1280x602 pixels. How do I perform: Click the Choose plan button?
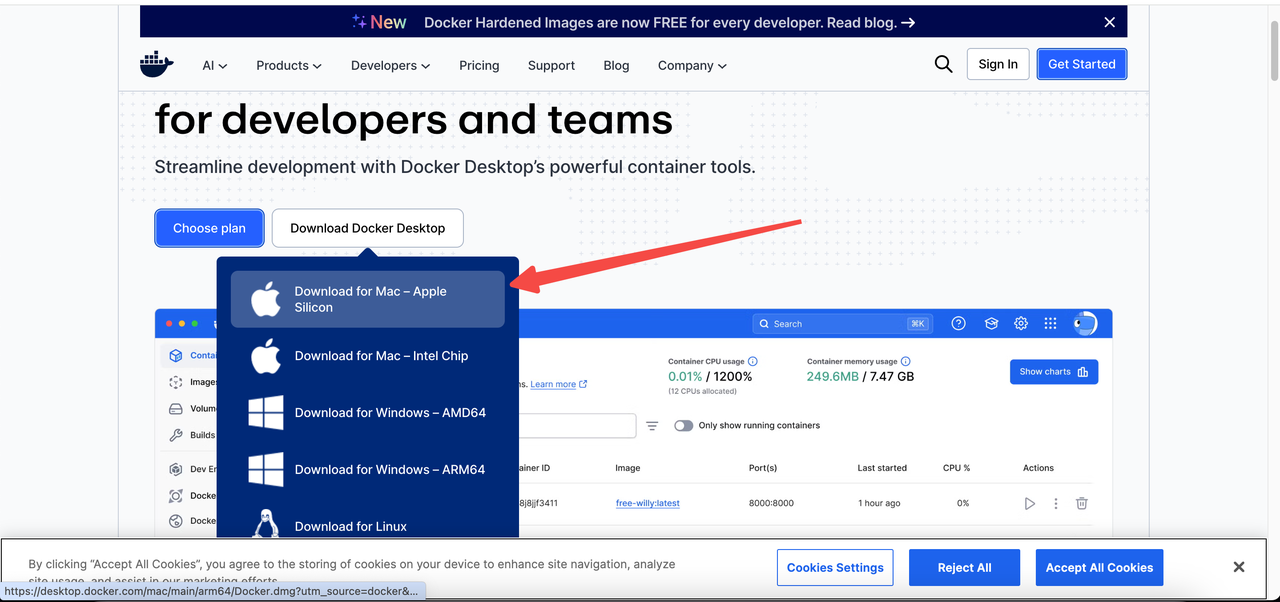[209, 228]
